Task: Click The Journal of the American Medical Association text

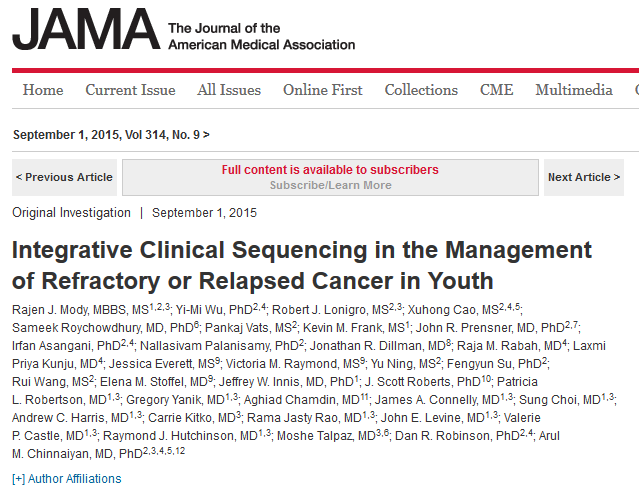Action: [262, 36]
